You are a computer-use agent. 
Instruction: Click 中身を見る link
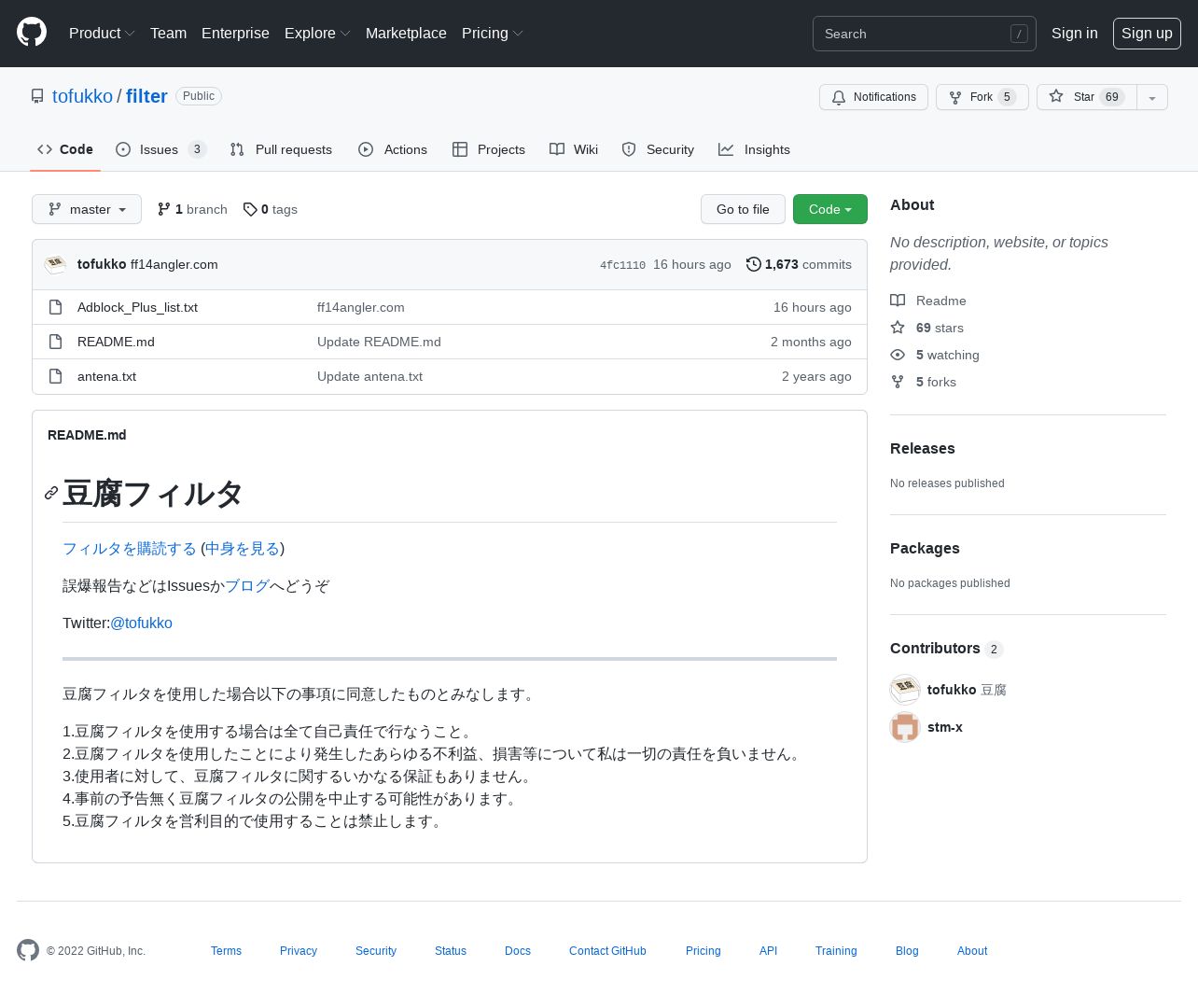[243, 549]
